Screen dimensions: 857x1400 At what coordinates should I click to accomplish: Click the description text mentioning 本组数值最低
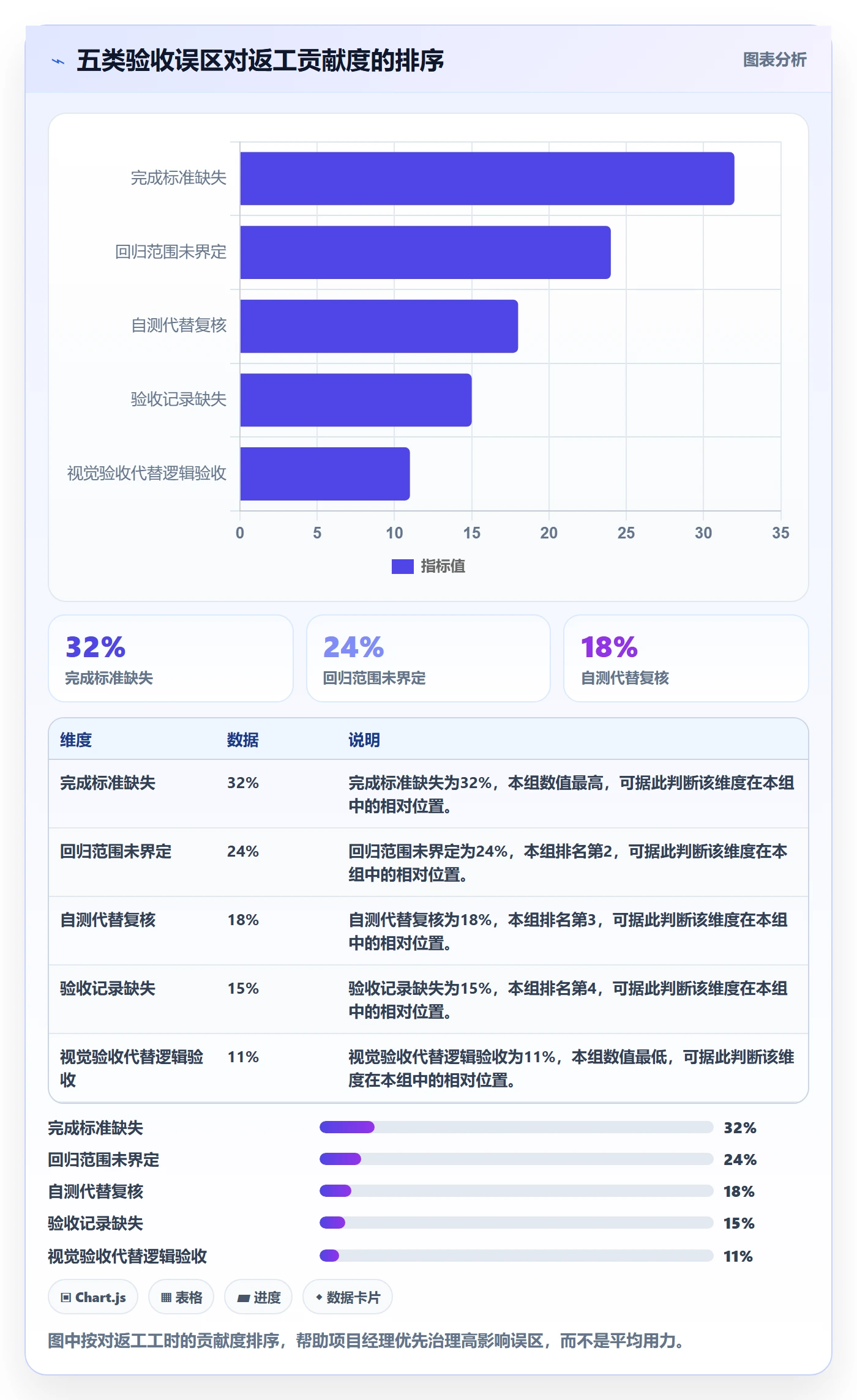point(571,1068)
